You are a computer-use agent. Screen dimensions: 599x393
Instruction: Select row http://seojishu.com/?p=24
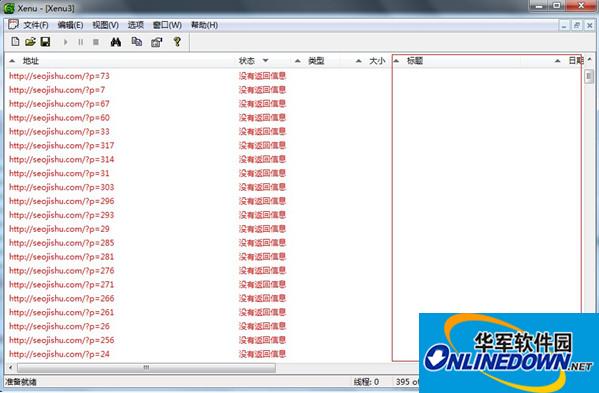(x=59, y=354)
